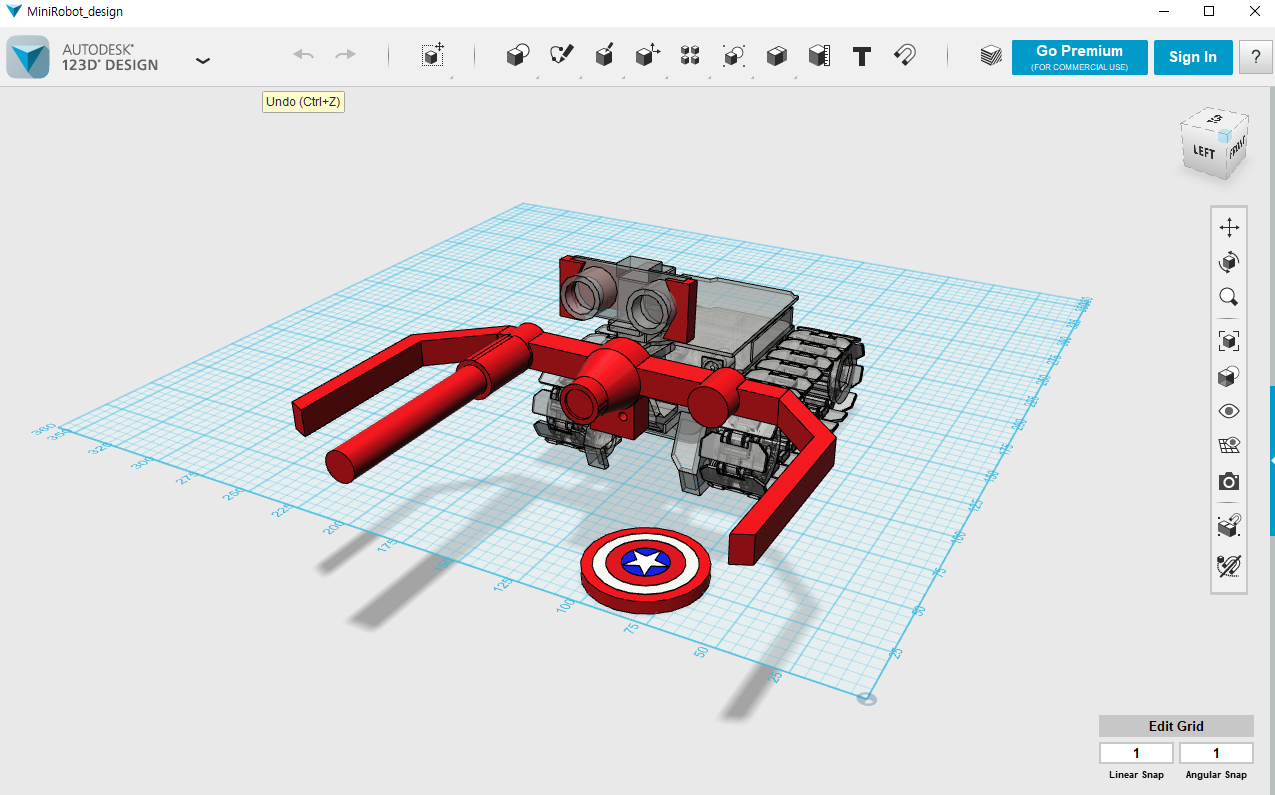Activate the Zoom magnifier tool
This screenshot has height=795, width=1275.
tap(1229, 297)
